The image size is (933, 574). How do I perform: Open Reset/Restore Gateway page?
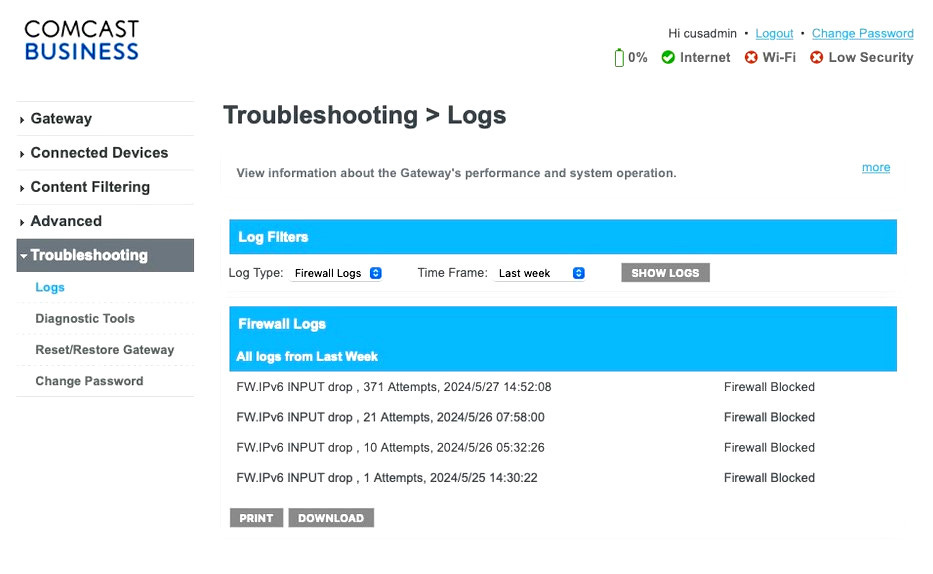click(105, 350)
